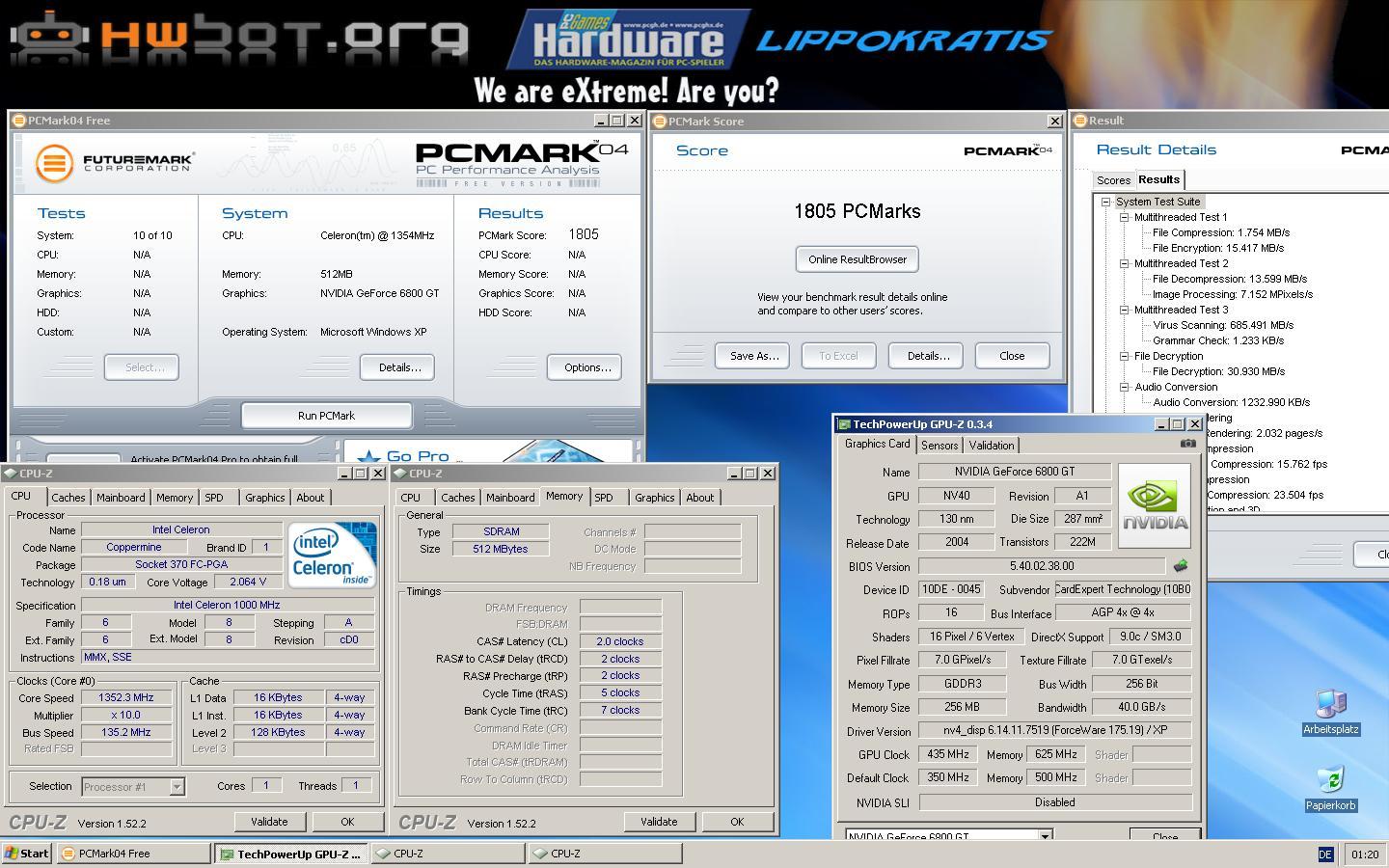The width and height of the screenshot is (1389, 868).
Task: Open the Arbeitsplatz desktop icon
Action: 1330,712
